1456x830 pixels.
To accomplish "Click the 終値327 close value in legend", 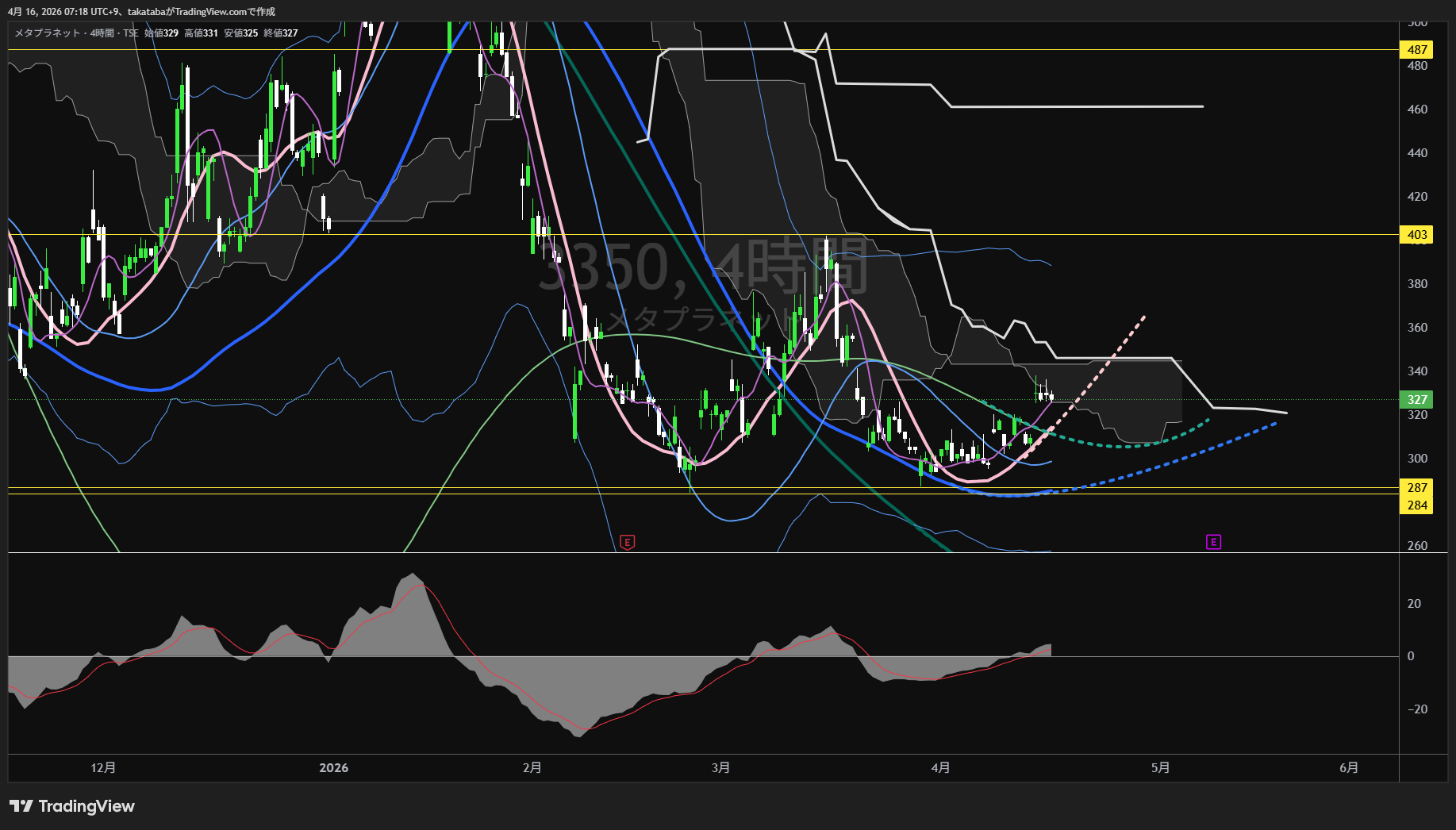I will (281, 33).
